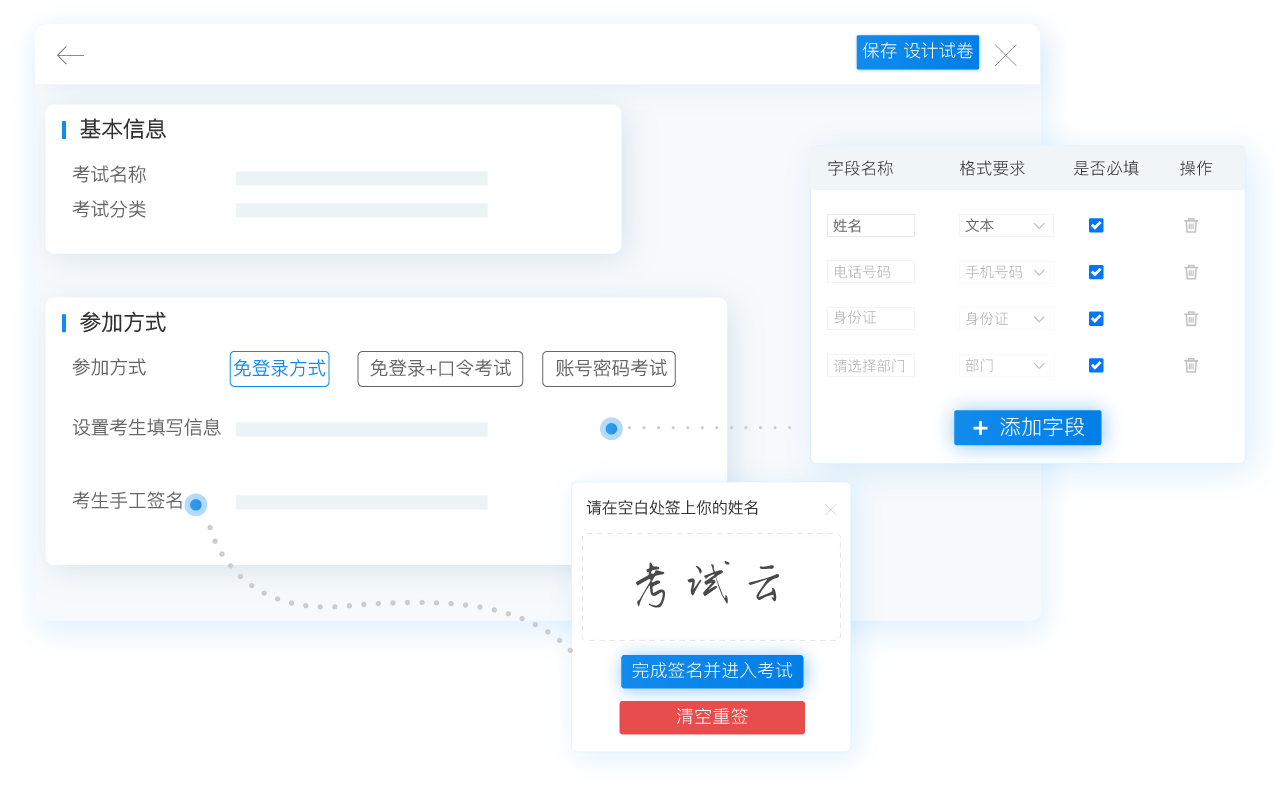
Task: Click 保存 设计试卷 button
Action: click(917, 52)
